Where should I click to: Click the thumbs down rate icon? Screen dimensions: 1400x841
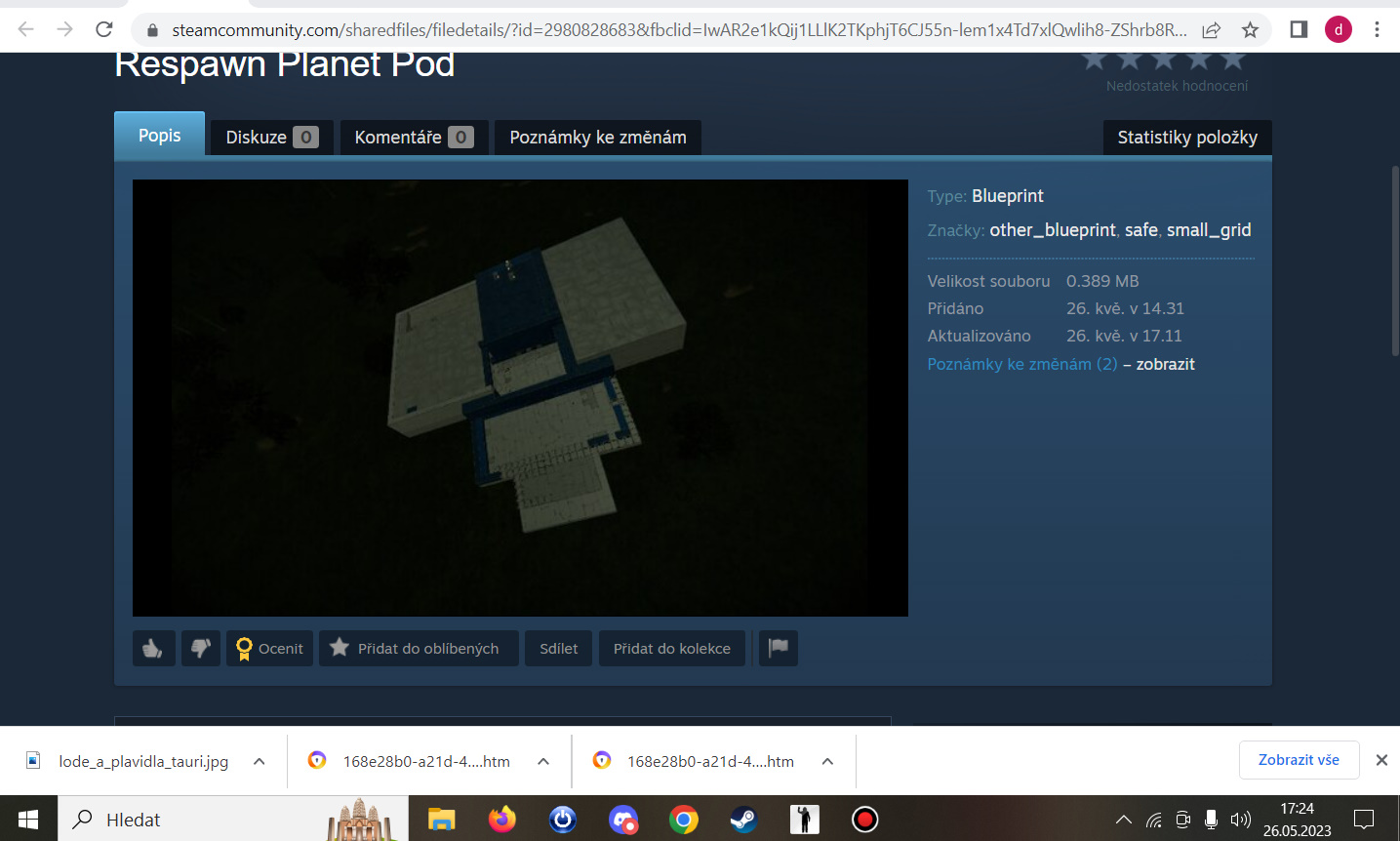[201, 649]
